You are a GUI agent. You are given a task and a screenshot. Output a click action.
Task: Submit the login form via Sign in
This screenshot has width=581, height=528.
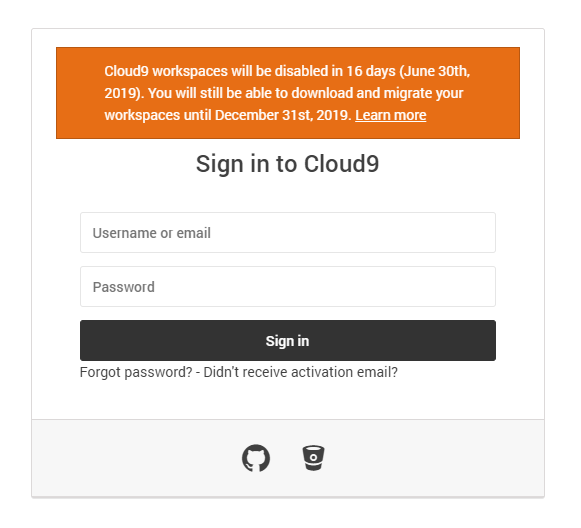click(288, 341)
